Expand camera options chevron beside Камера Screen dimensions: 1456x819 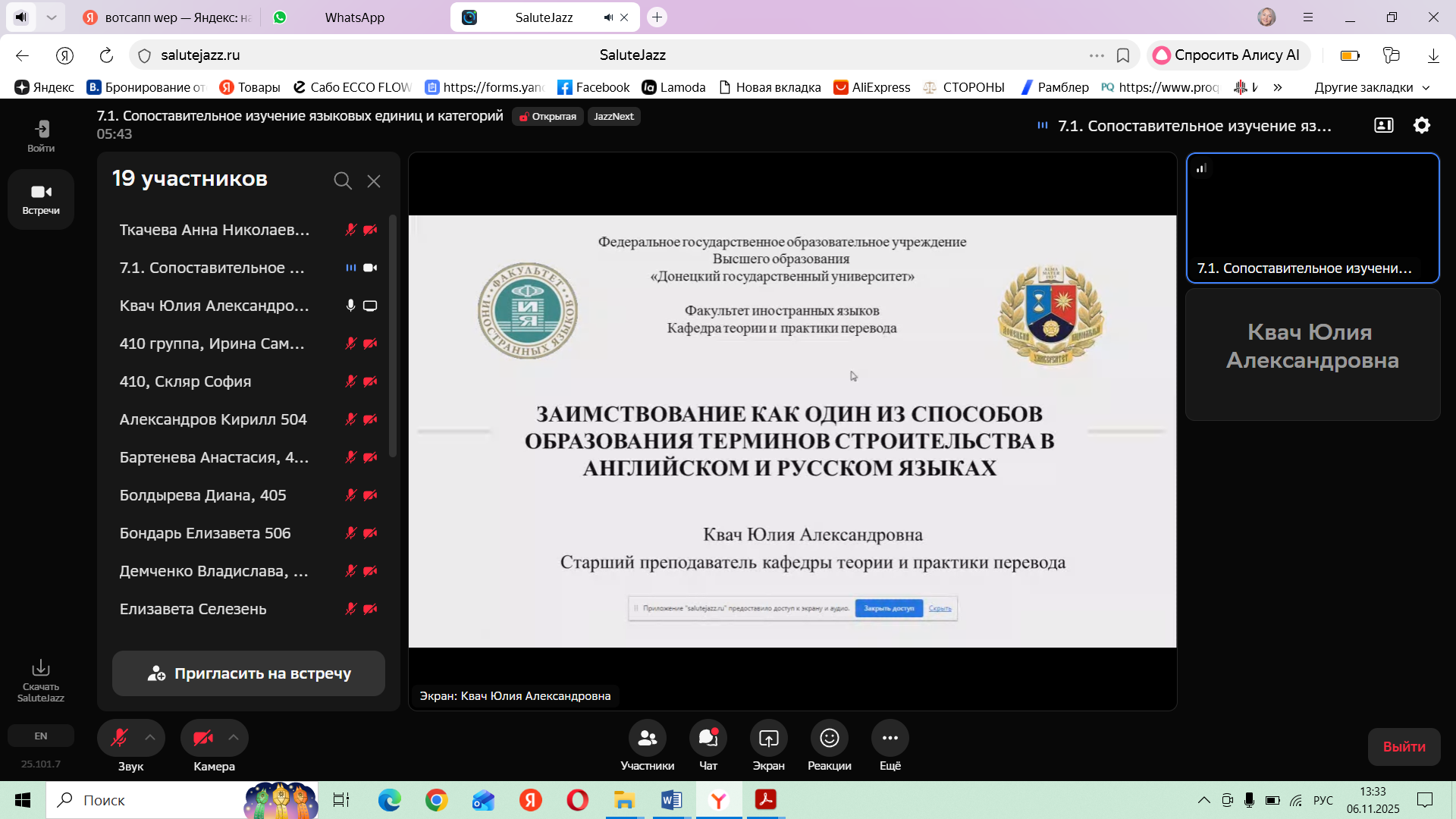pos(234,738)
